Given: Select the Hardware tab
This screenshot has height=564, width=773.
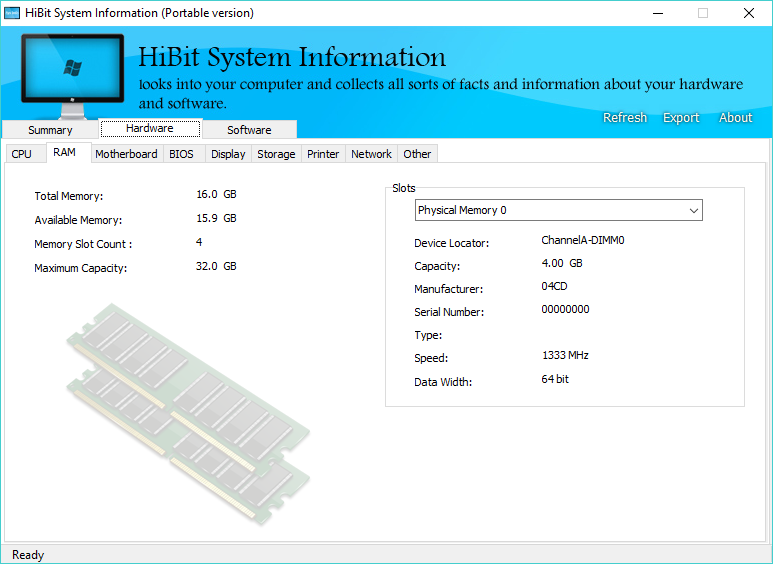Looking at the screenshot, I should click(x=150, y=128).
